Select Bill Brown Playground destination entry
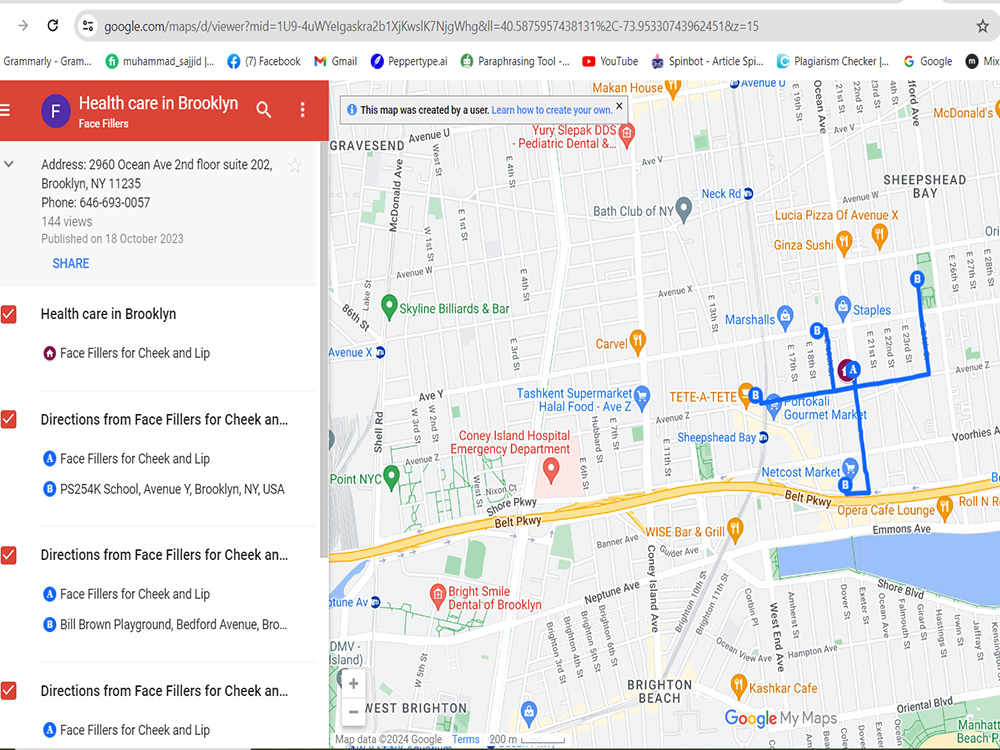The height and width of the screenshot is (750, 1000). point(164,624)
